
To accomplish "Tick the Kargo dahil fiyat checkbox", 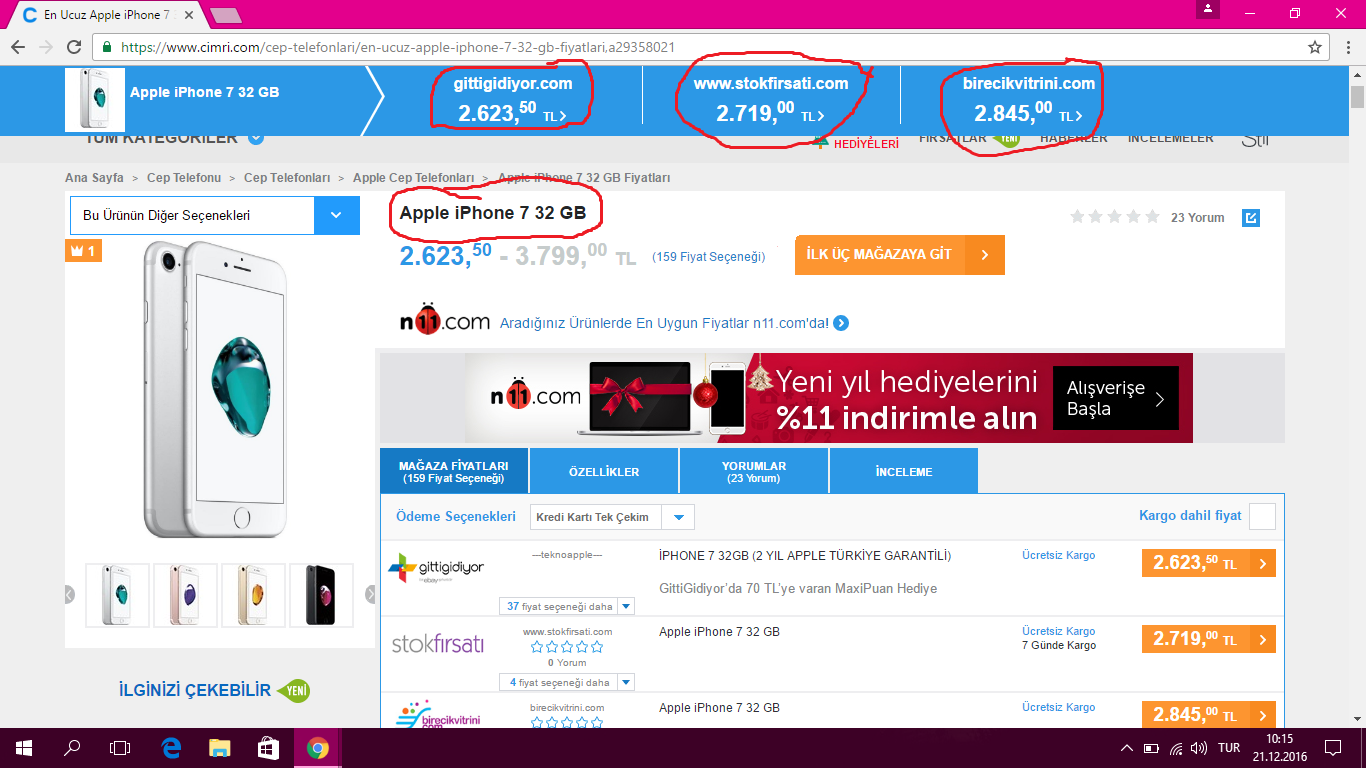I will [x=1263, y=516].
